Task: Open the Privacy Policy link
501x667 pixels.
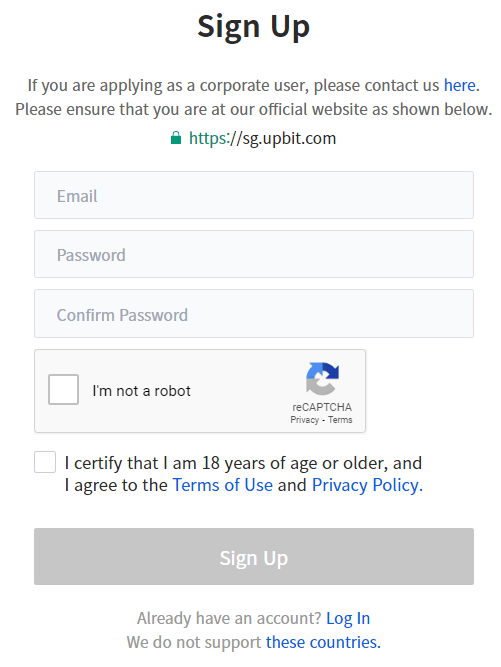Action: click(365, 485)
